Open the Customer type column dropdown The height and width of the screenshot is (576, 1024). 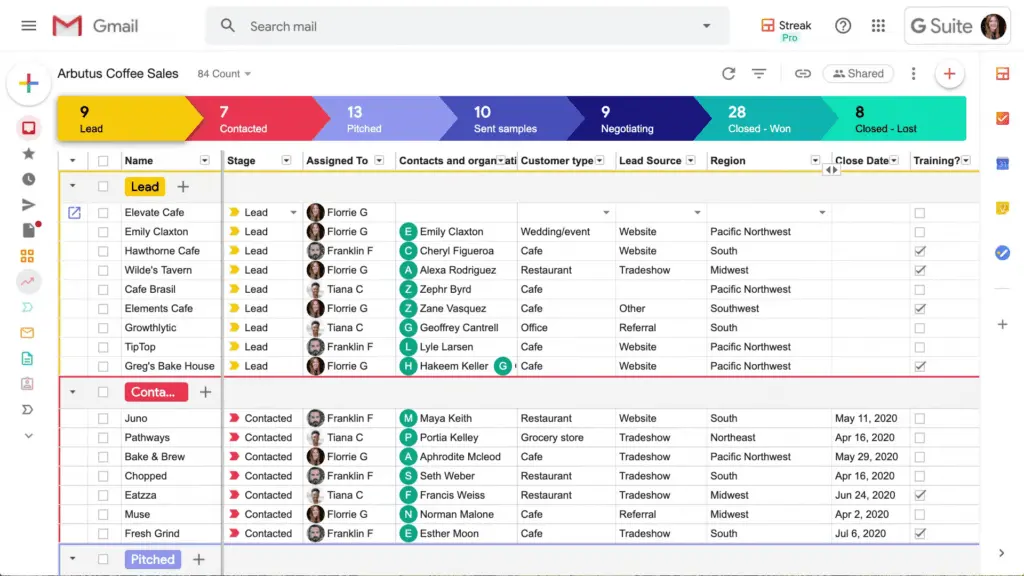pyautogui.click(x=600, y=161)
